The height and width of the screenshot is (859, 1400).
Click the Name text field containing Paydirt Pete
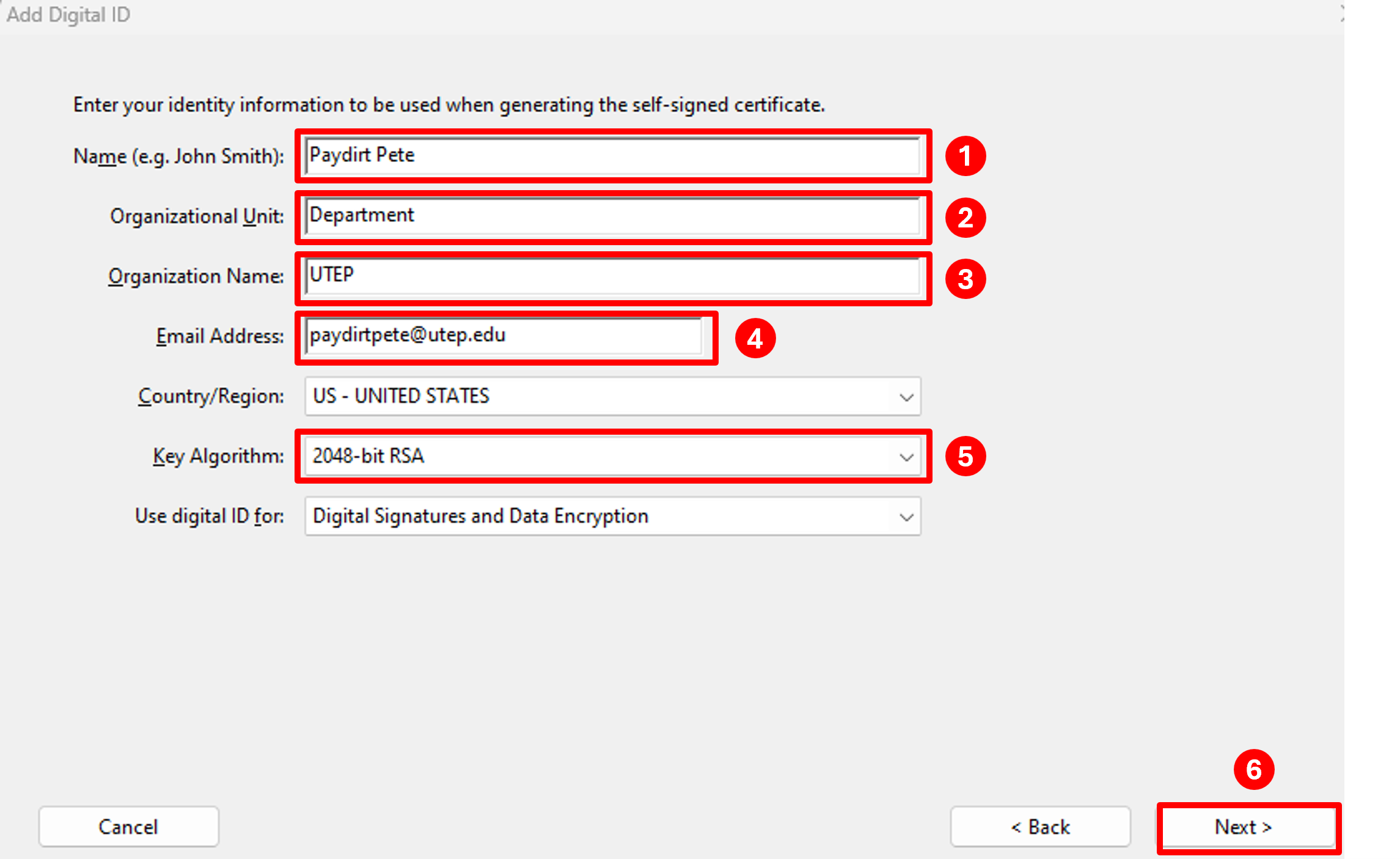coord(612,156)
